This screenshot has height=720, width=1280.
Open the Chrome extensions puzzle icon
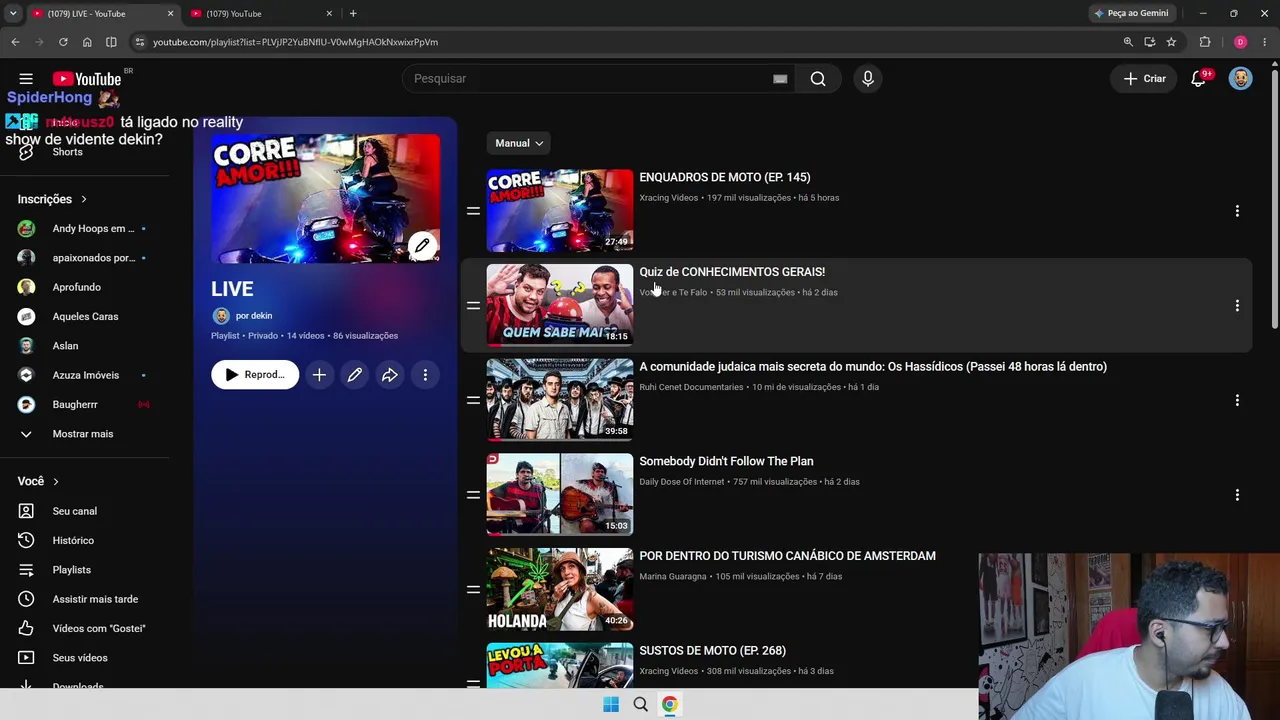(1205, 42)
